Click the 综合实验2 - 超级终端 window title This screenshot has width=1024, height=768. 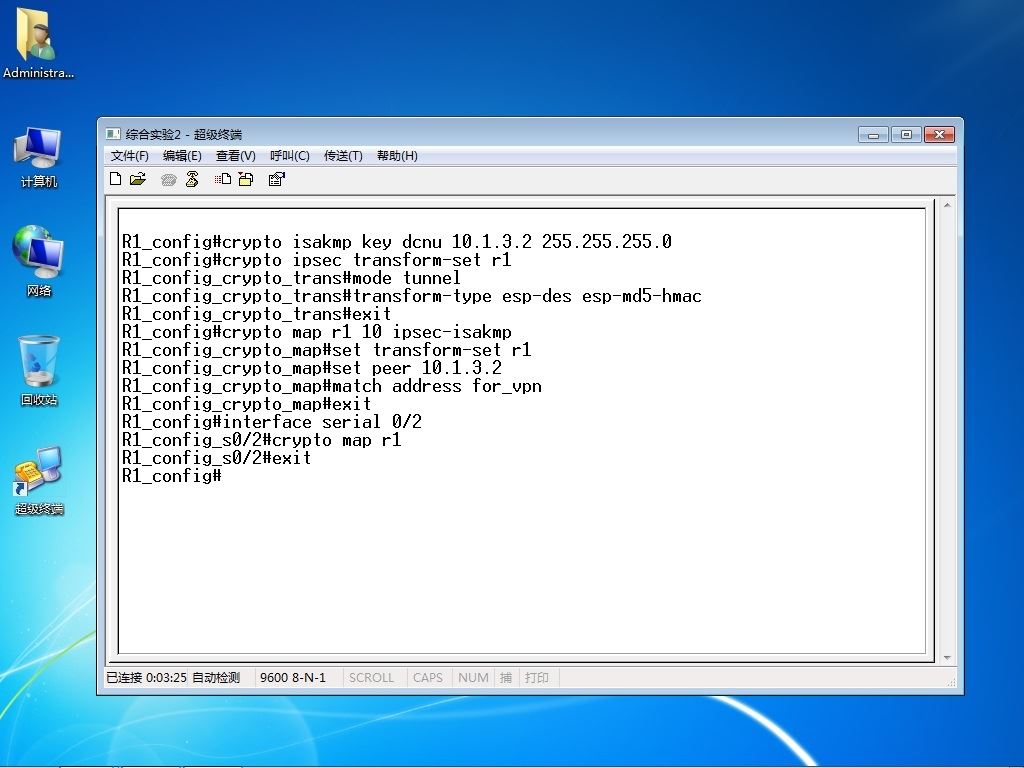184,135
